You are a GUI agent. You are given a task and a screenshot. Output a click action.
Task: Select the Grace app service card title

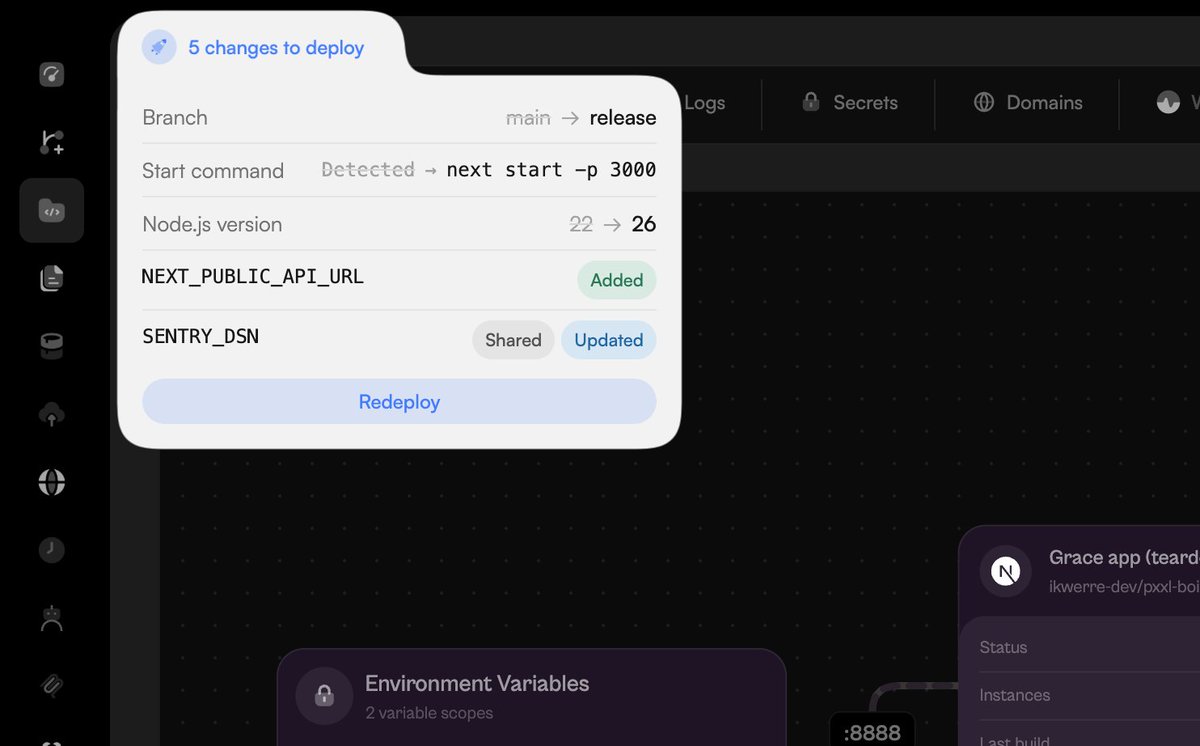(1124, 558)
